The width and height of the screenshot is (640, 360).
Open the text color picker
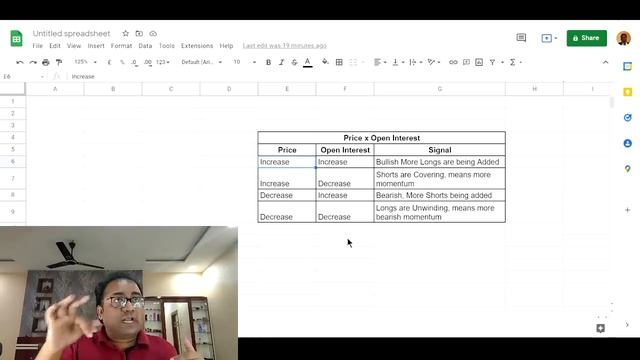click(x=308, y=62)
